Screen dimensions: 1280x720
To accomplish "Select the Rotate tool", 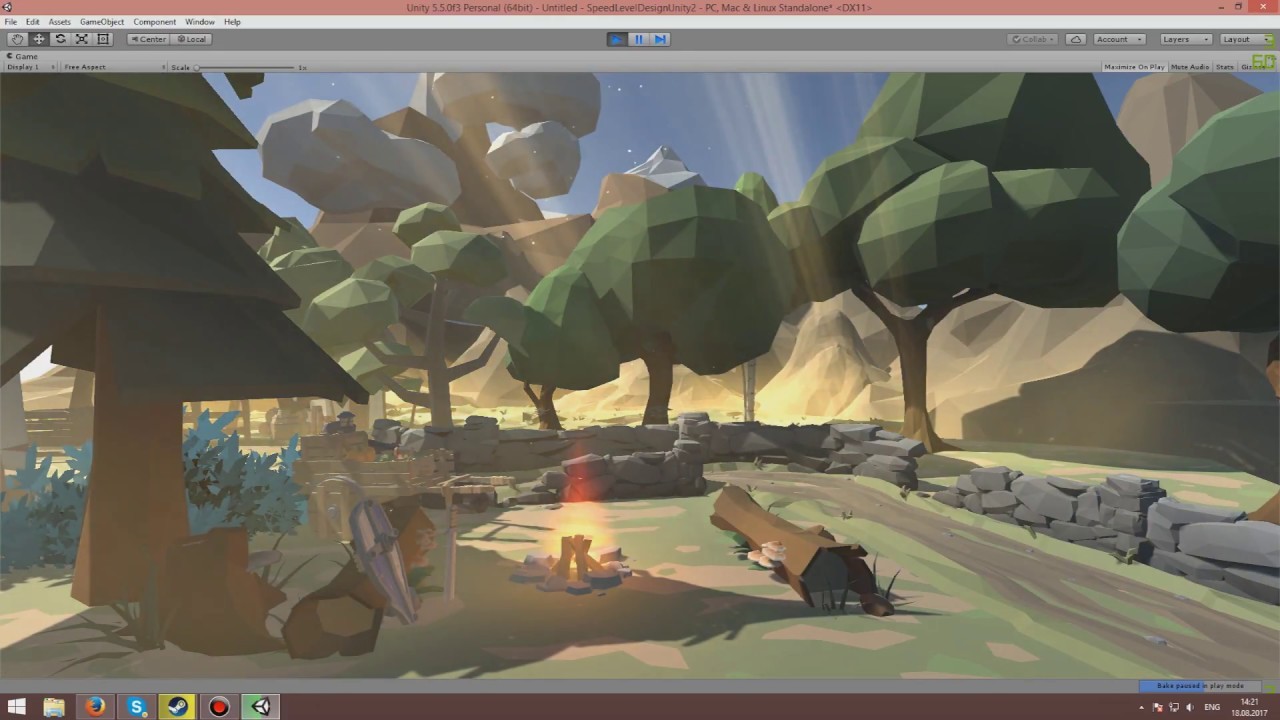I will (60, 39).
